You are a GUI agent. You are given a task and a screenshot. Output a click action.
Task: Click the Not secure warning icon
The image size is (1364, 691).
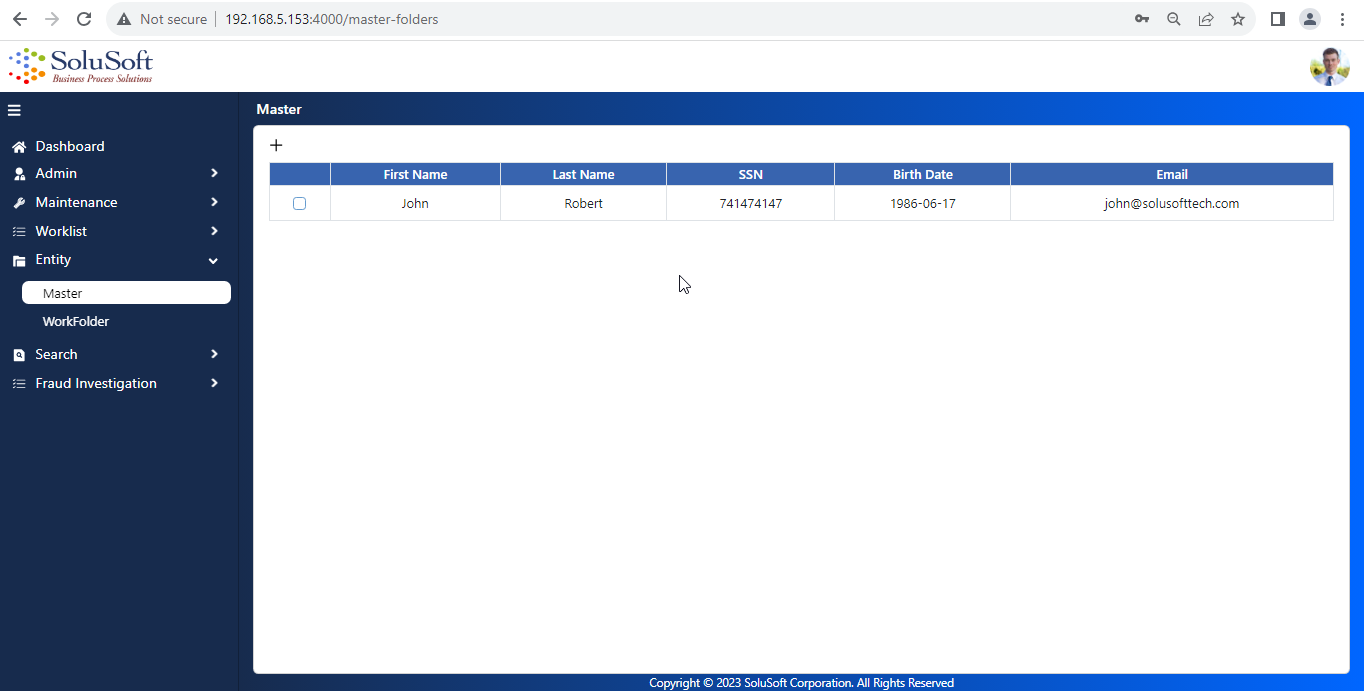124,19
